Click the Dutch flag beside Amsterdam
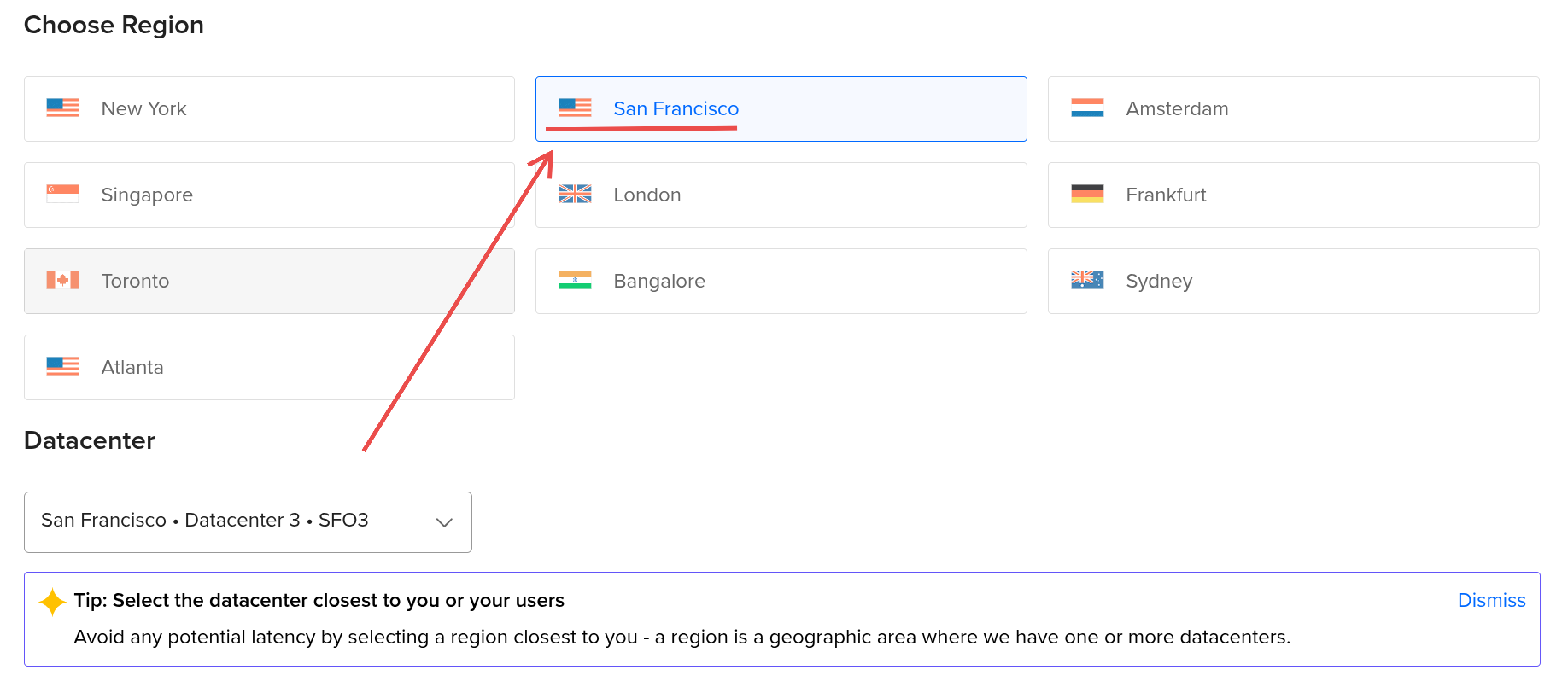Screen dimensions: 1568x687 pos(1085,108)
